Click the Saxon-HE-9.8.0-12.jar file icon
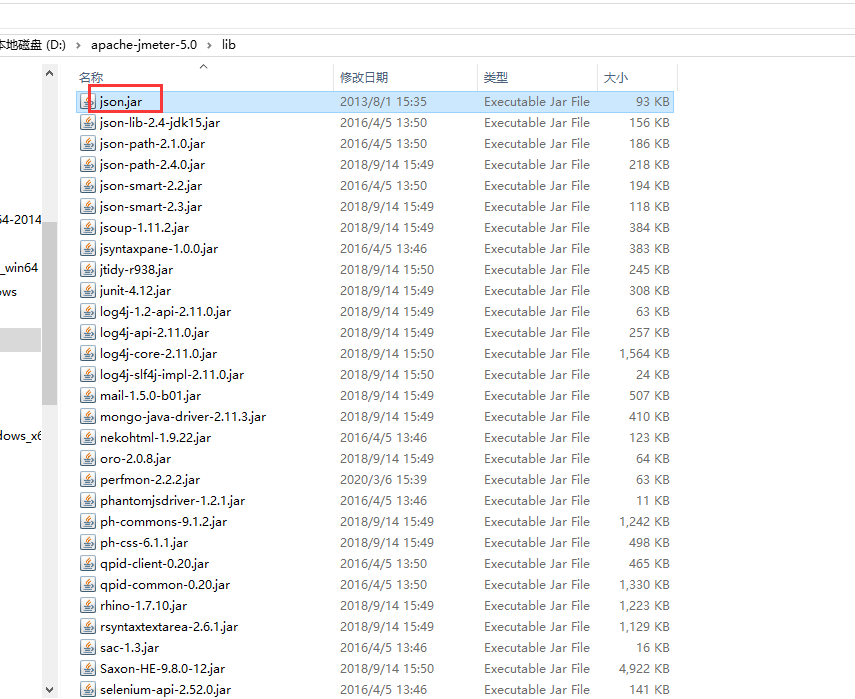Screen dimensions: 855x699 88,668
